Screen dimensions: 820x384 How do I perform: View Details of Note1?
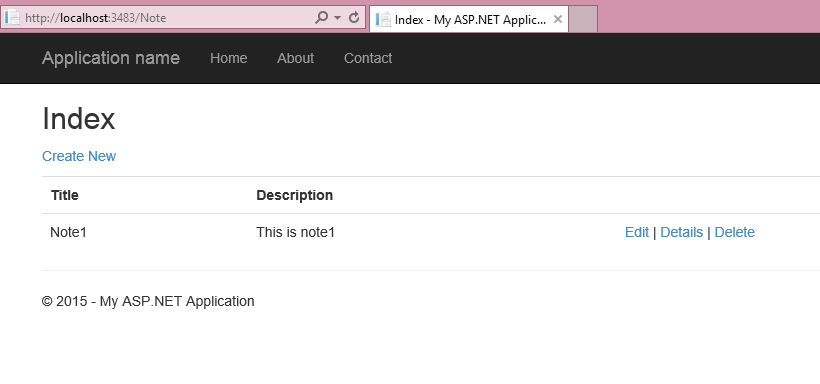(x=681, y=232)
